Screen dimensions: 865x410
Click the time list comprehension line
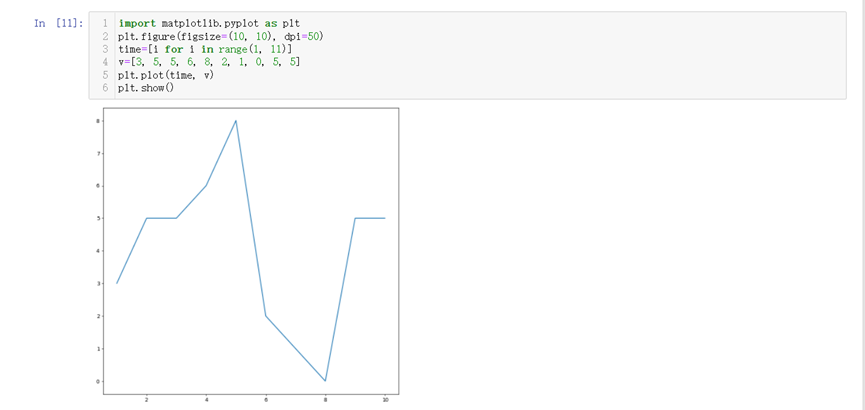[x=205, y=49]
